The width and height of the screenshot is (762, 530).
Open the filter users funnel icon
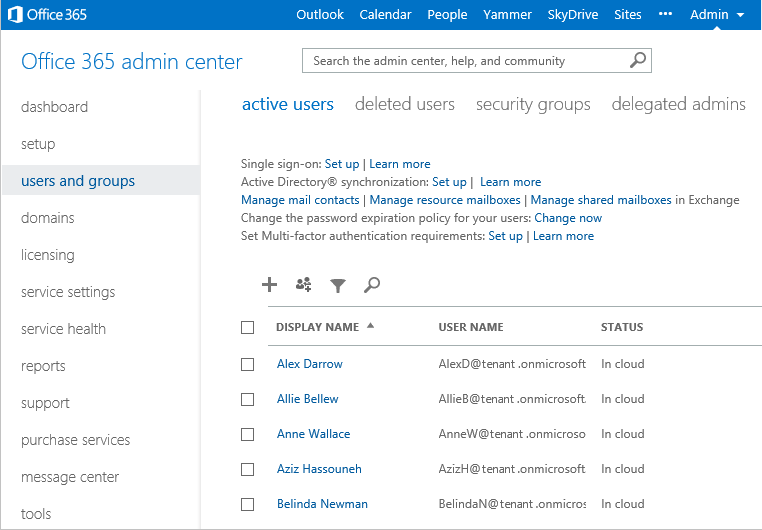tap(338, 286)
